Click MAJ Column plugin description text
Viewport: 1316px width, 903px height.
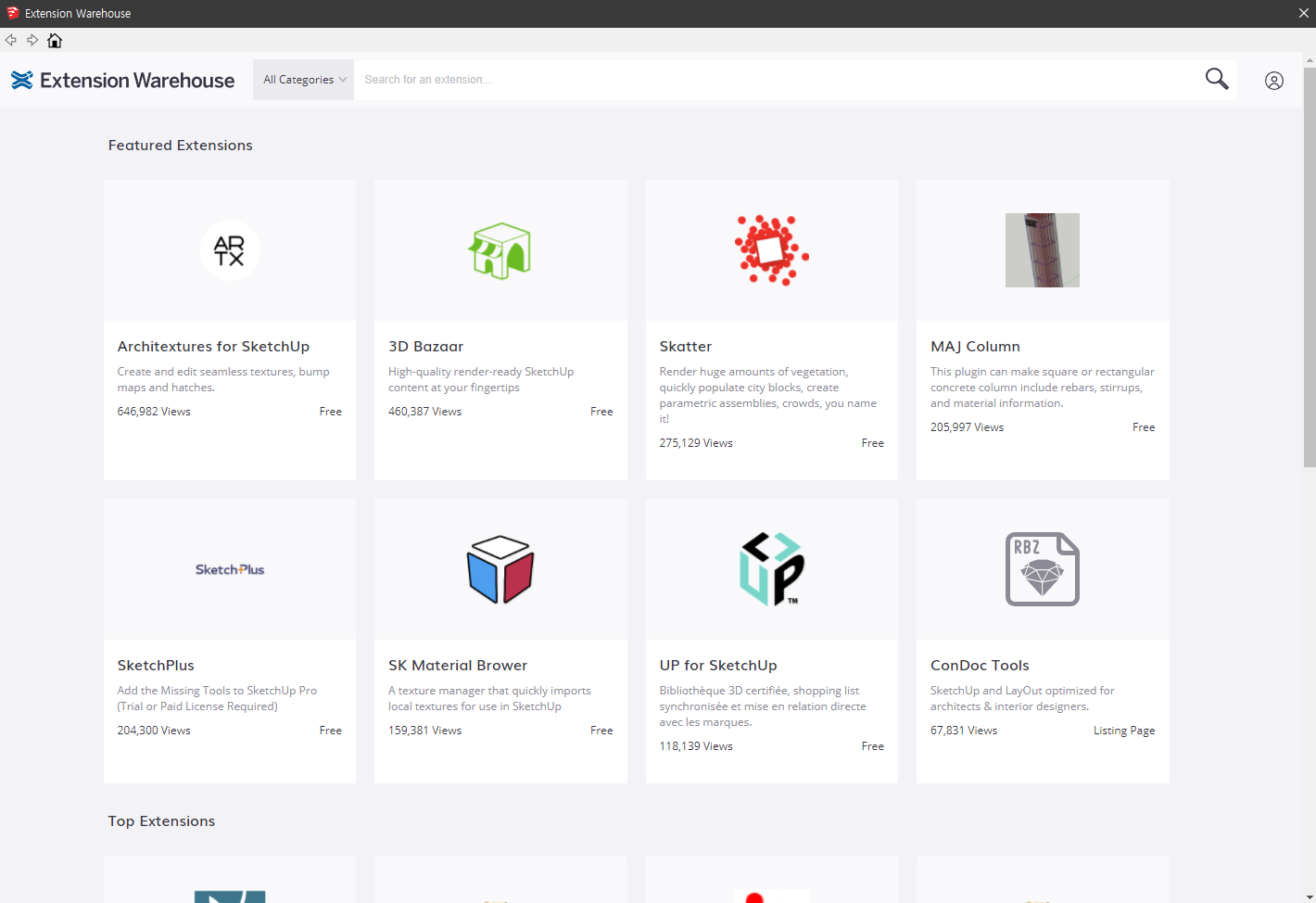point(1043,388)
